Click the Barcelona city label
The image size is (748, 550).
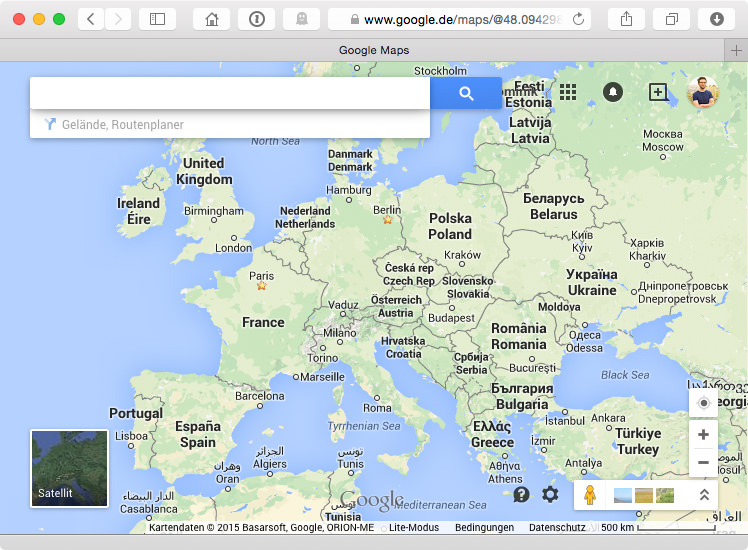[x=260, y=396]
